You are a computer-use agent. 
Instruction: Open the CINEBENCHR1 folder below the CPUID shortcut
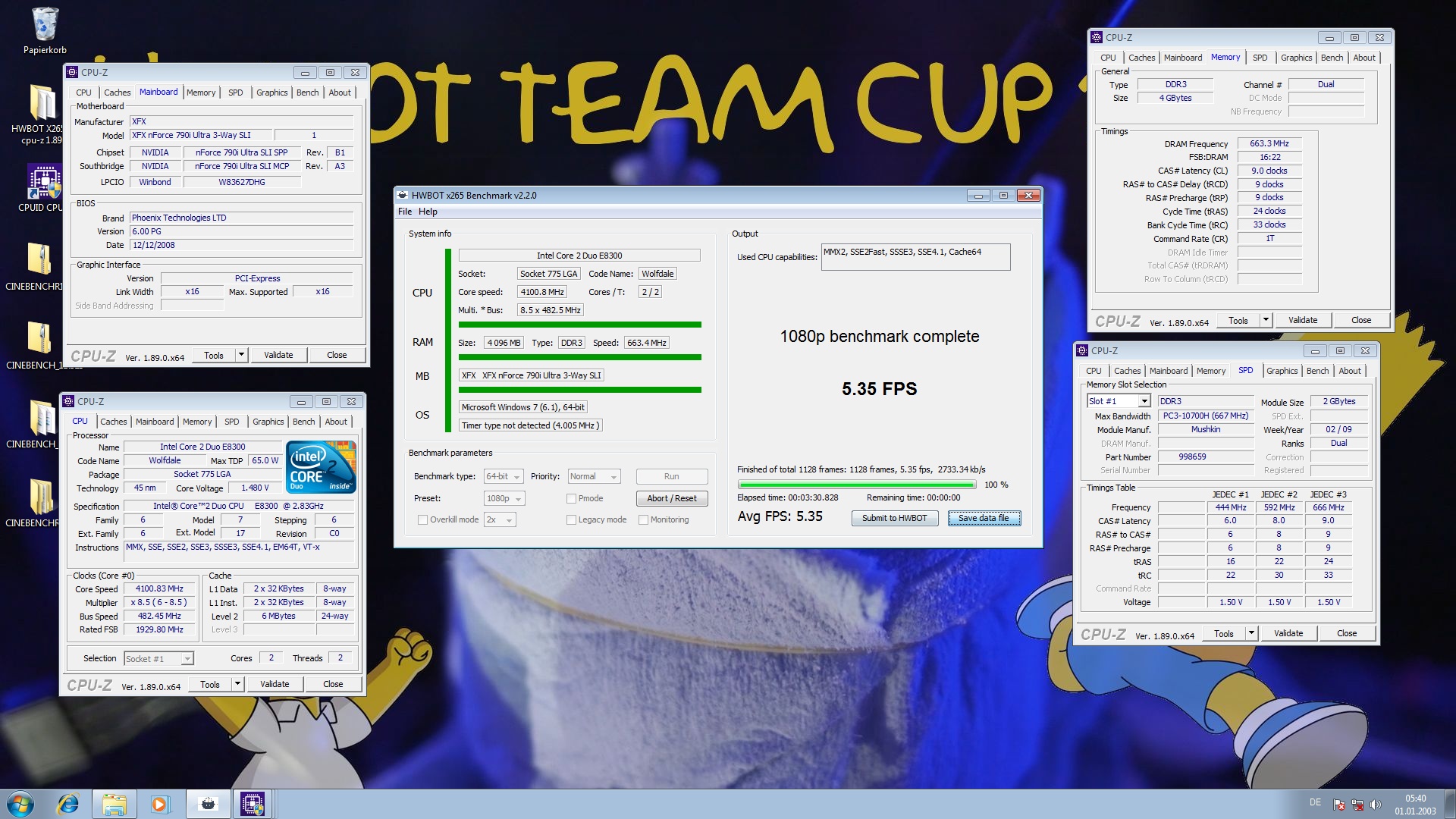click(x=39, y=265)
